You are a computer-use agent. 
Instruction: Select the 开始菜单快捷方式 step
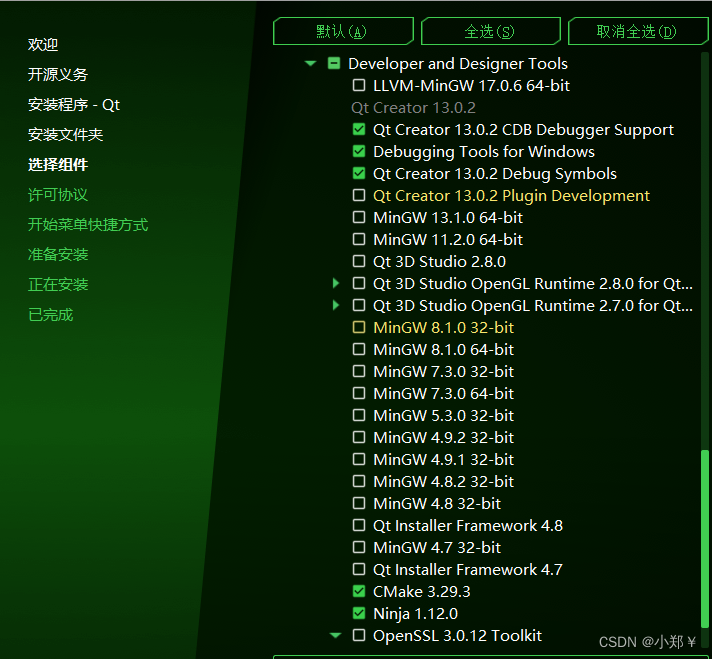[x=88, y=225]
